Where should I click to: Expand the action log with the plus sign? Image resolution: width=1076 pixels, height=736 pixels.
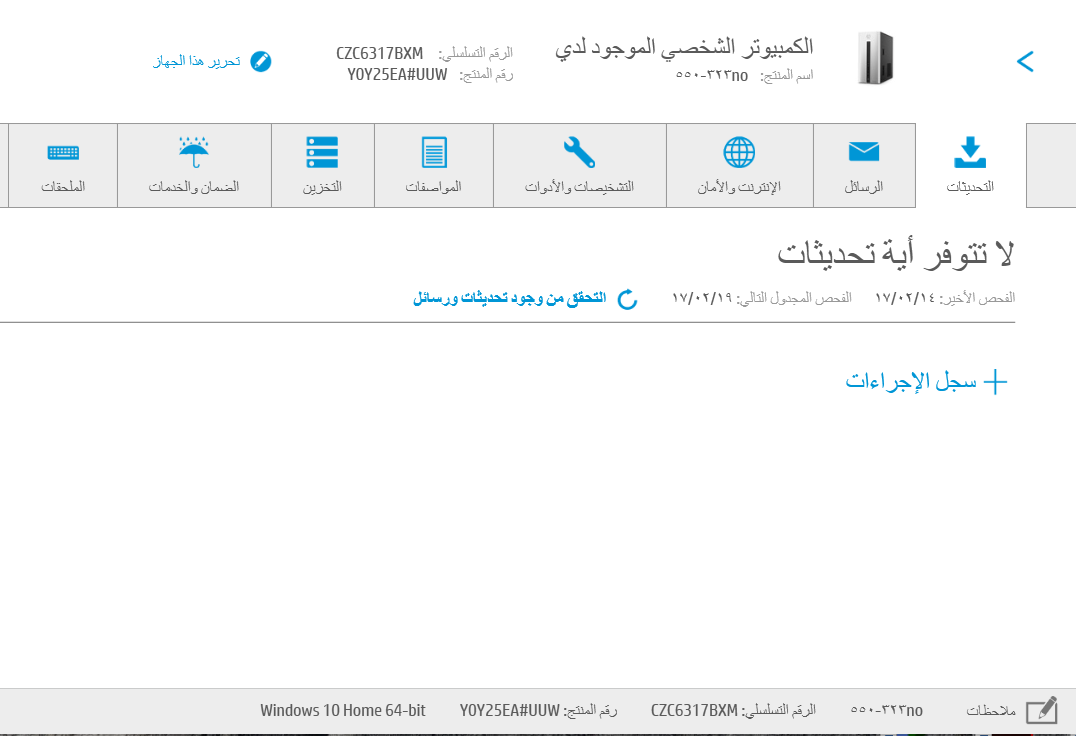[995, 382]
